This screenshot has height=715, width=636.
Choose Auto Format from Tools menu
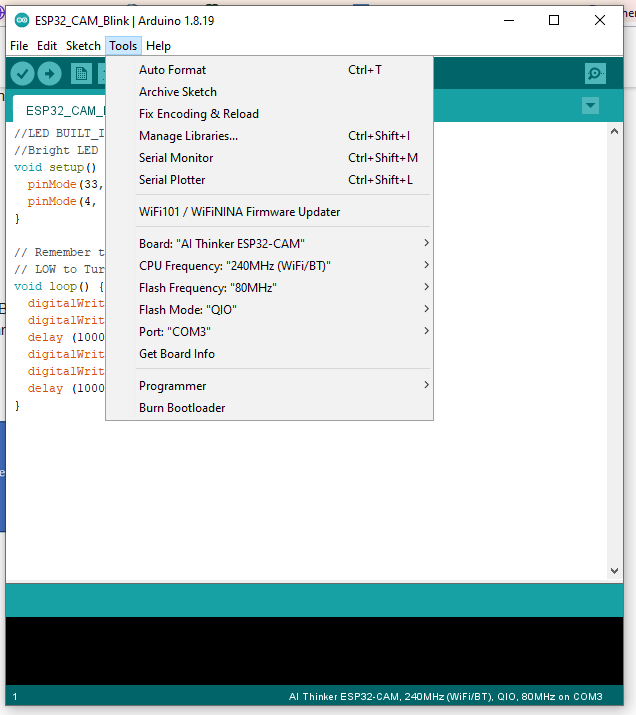coord(269,70)
